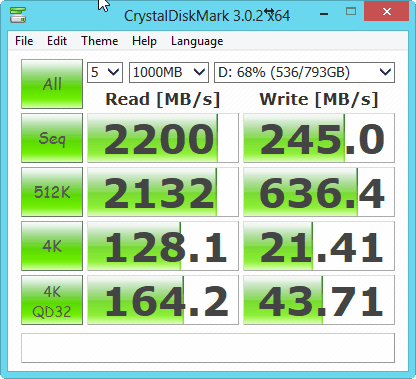Click the 4K QD32 write result 43.71
The width and height of the screenshot is (416, 379).
click(x=319, y=300)
